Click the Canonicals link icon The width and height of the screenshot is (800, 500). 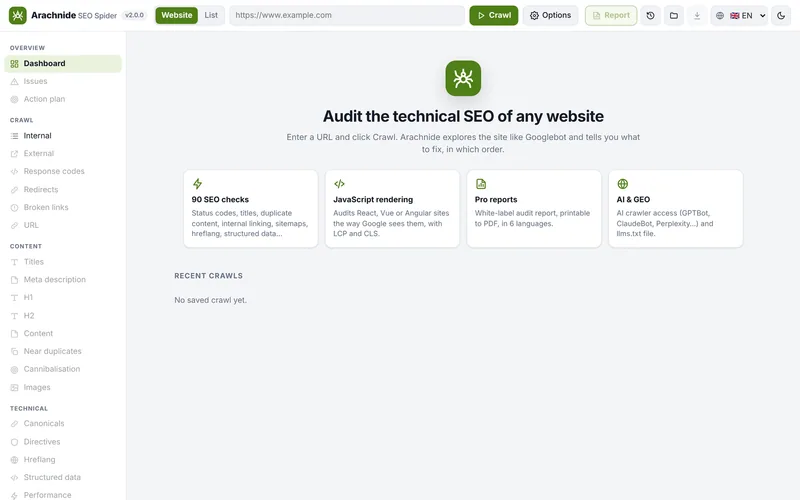coord(14,424)
